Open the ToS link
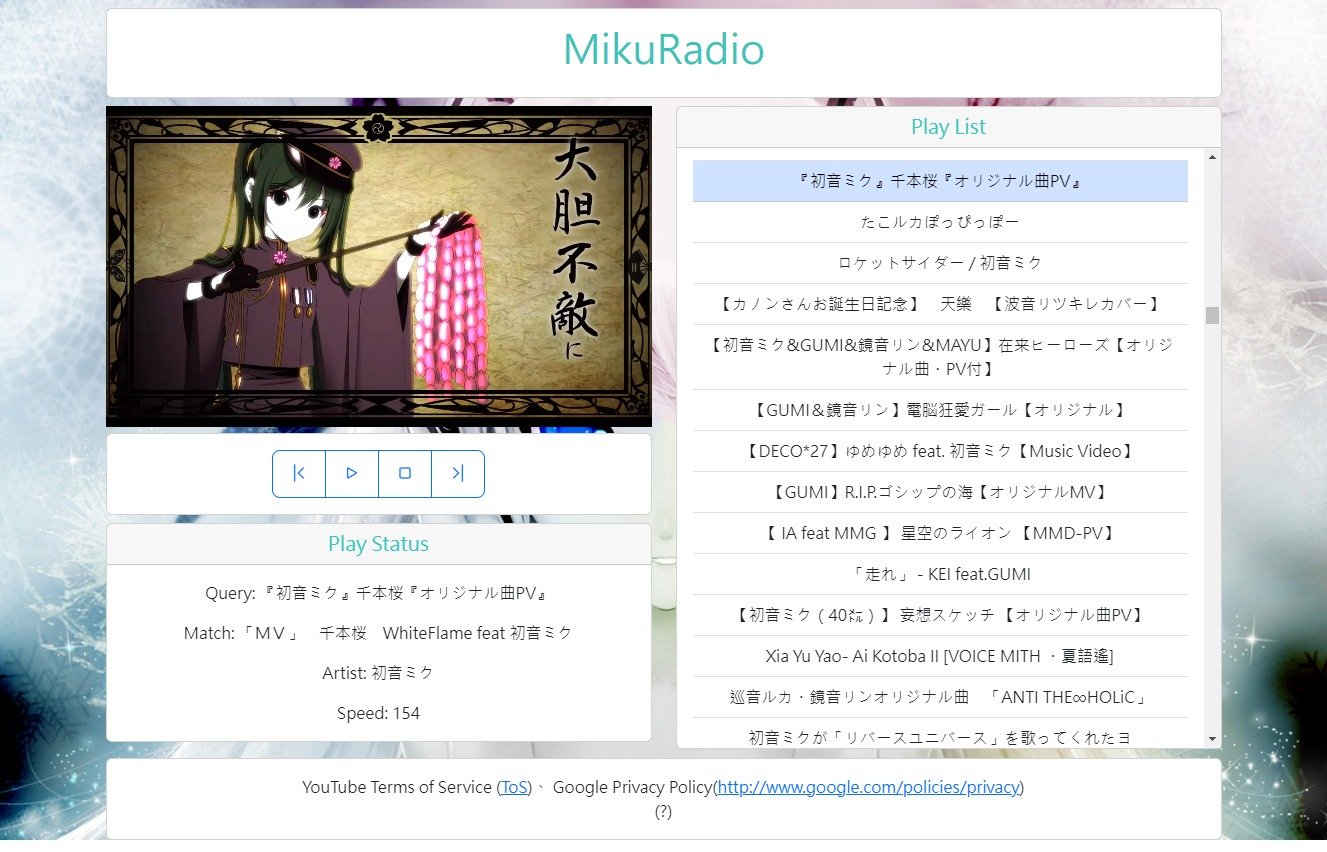 [514, 787]
